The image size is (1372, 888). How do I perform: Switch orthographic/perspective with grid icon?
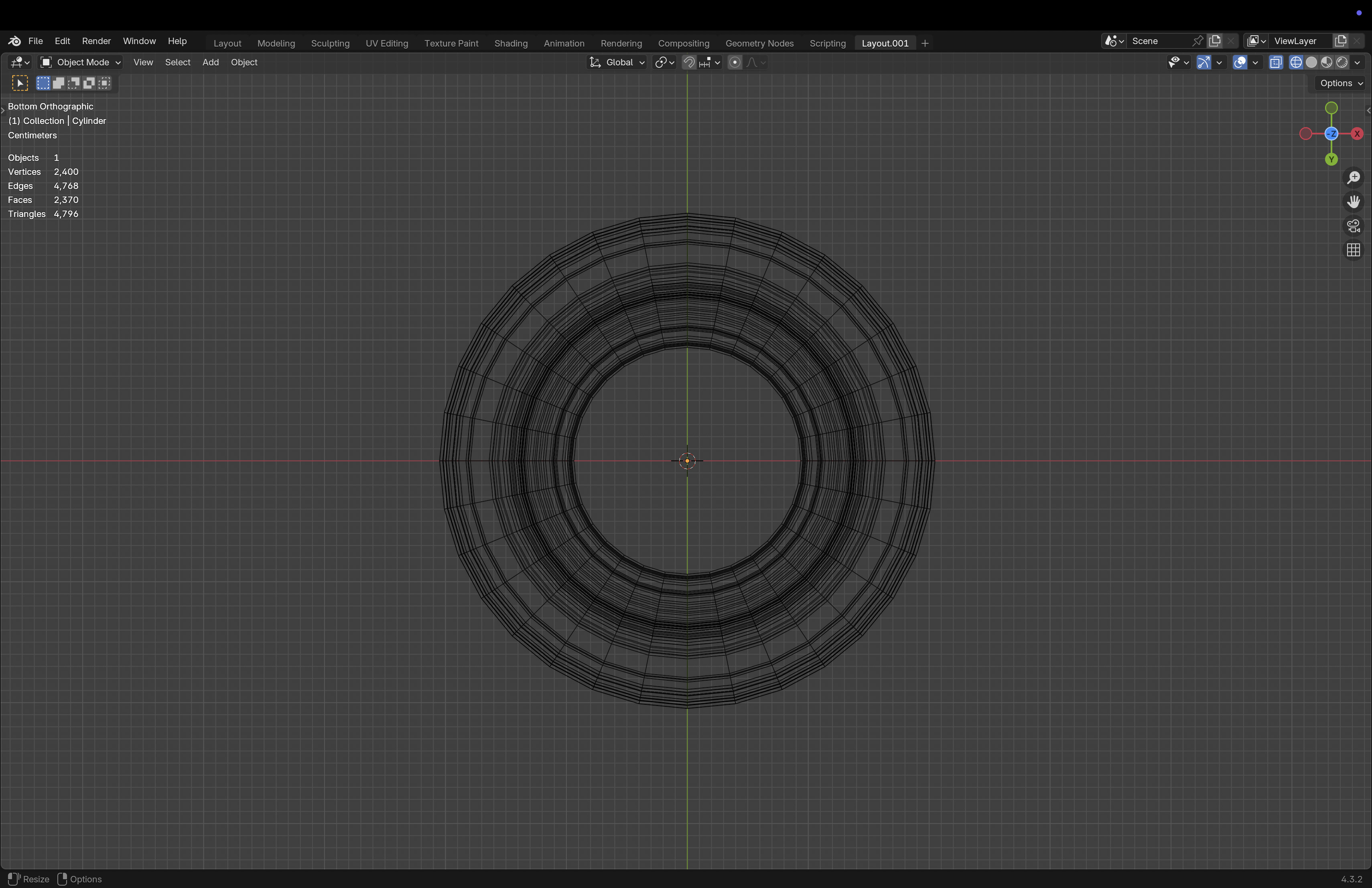tap(1353, 250)
